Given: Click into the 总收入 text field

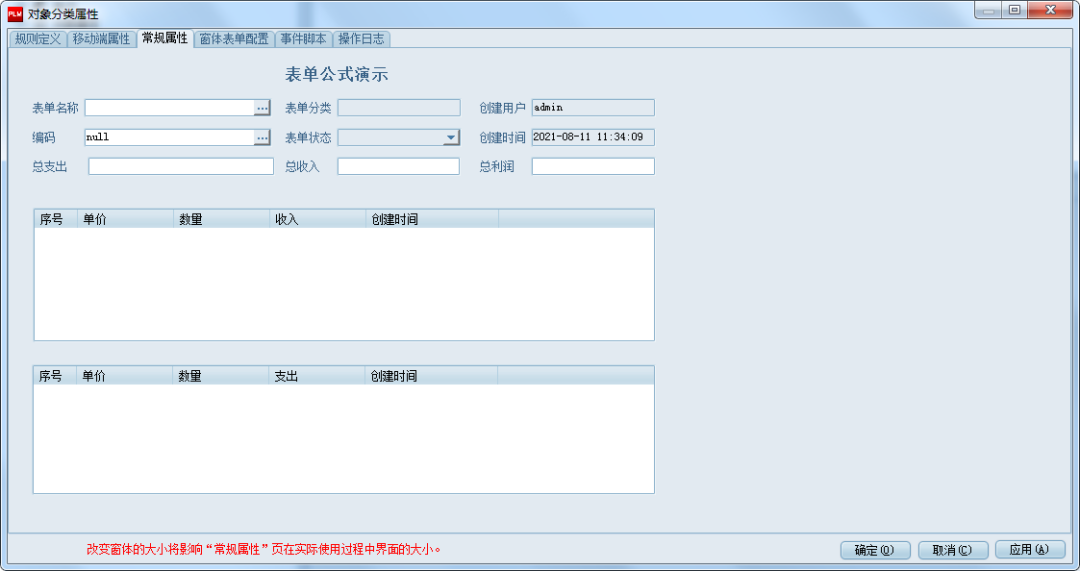Looking at the screenshot, I should pyautogui.click(x=398, y=167).
